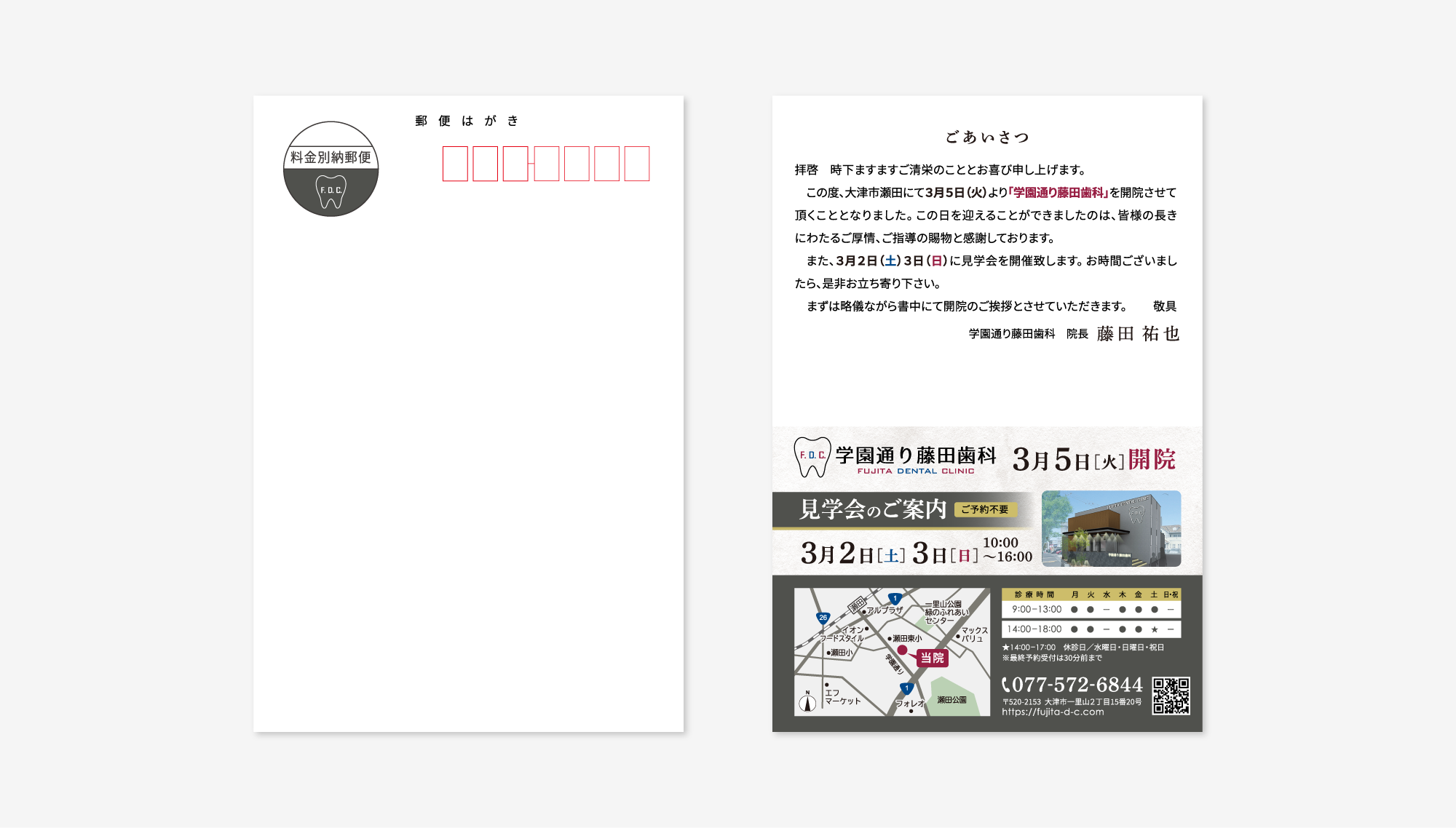
Task: Click the 14:00-18:00 row in hours table
Action: point(1091,629)
